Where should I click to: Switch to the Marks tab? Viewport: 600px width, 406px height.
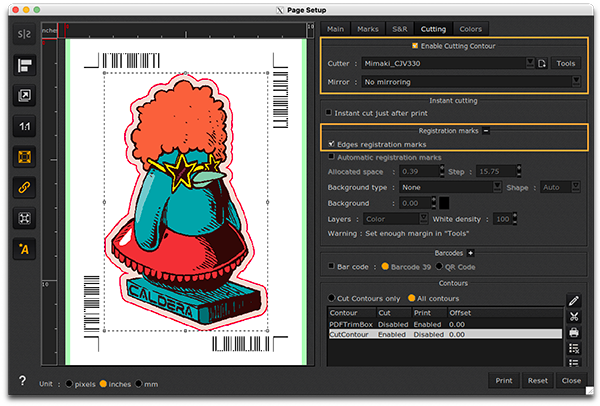(x=368, y=29)
